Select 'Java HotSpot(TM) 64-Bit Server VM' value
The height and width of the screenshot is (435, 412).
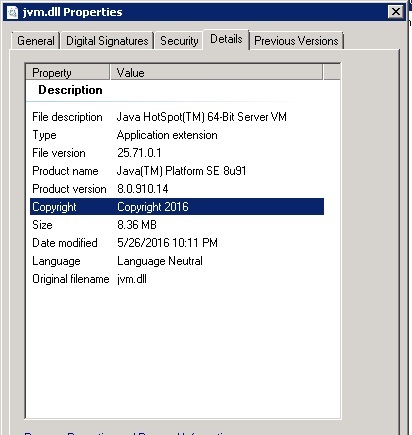tap(201, 117)
